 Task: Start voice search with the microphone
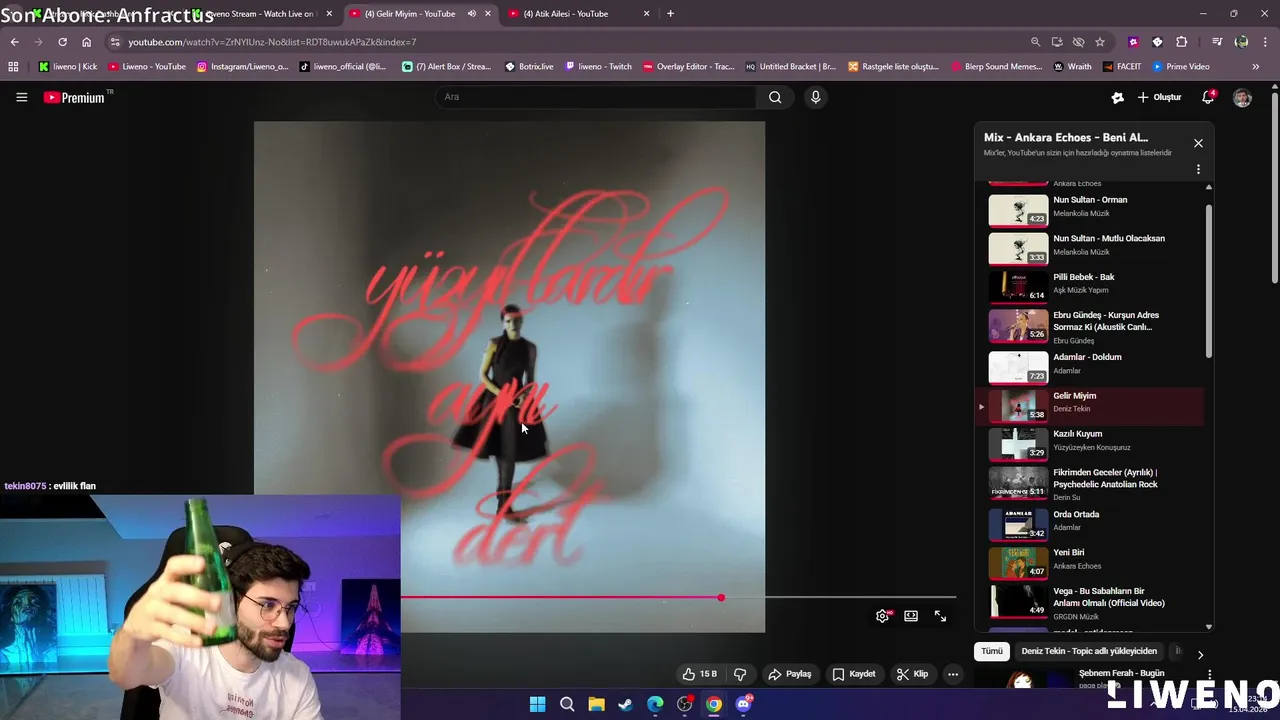click(815, 97)
